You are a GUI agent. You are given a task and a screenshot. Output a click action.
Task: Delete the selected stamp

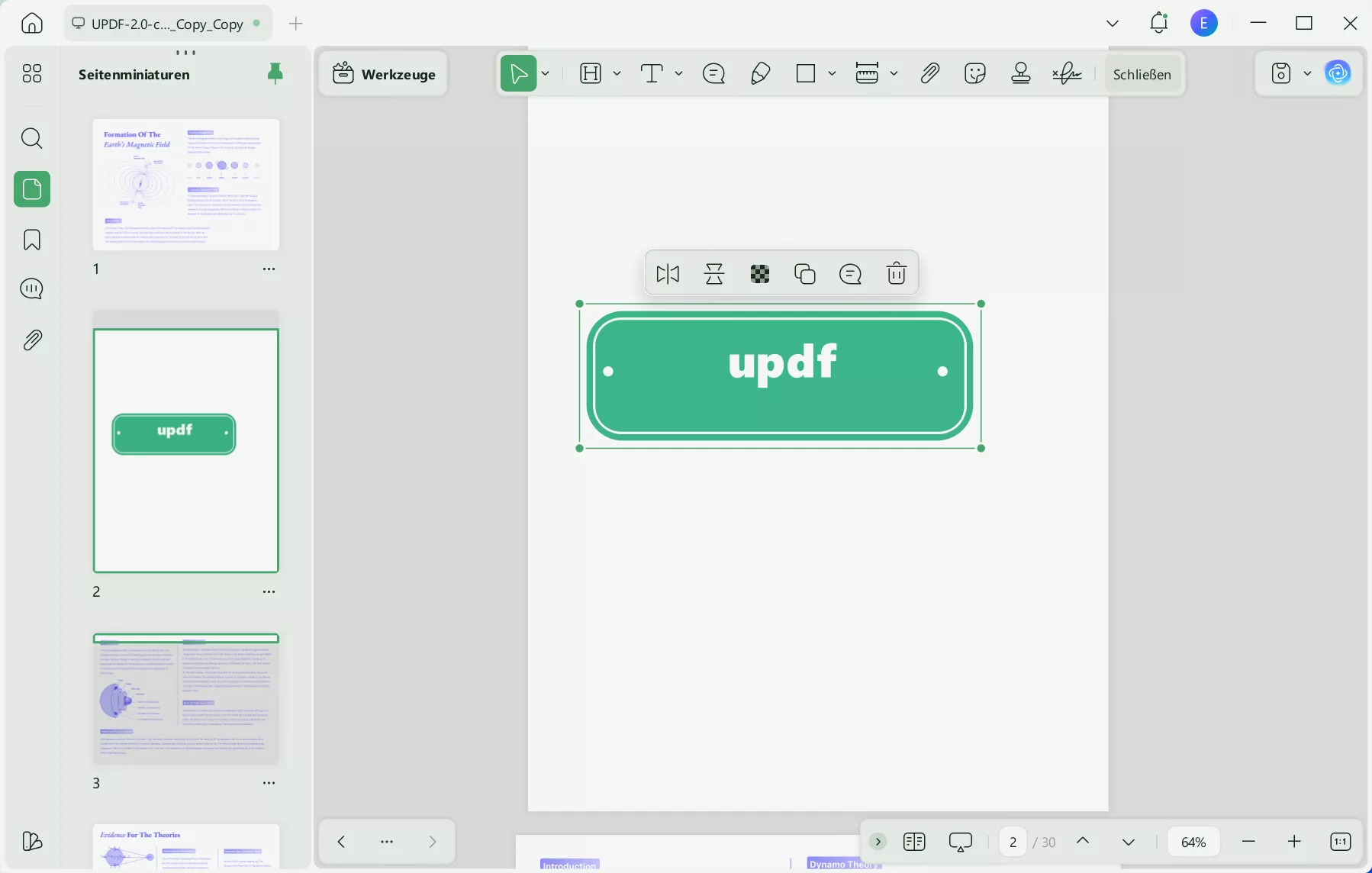click(x=897, y=274)
